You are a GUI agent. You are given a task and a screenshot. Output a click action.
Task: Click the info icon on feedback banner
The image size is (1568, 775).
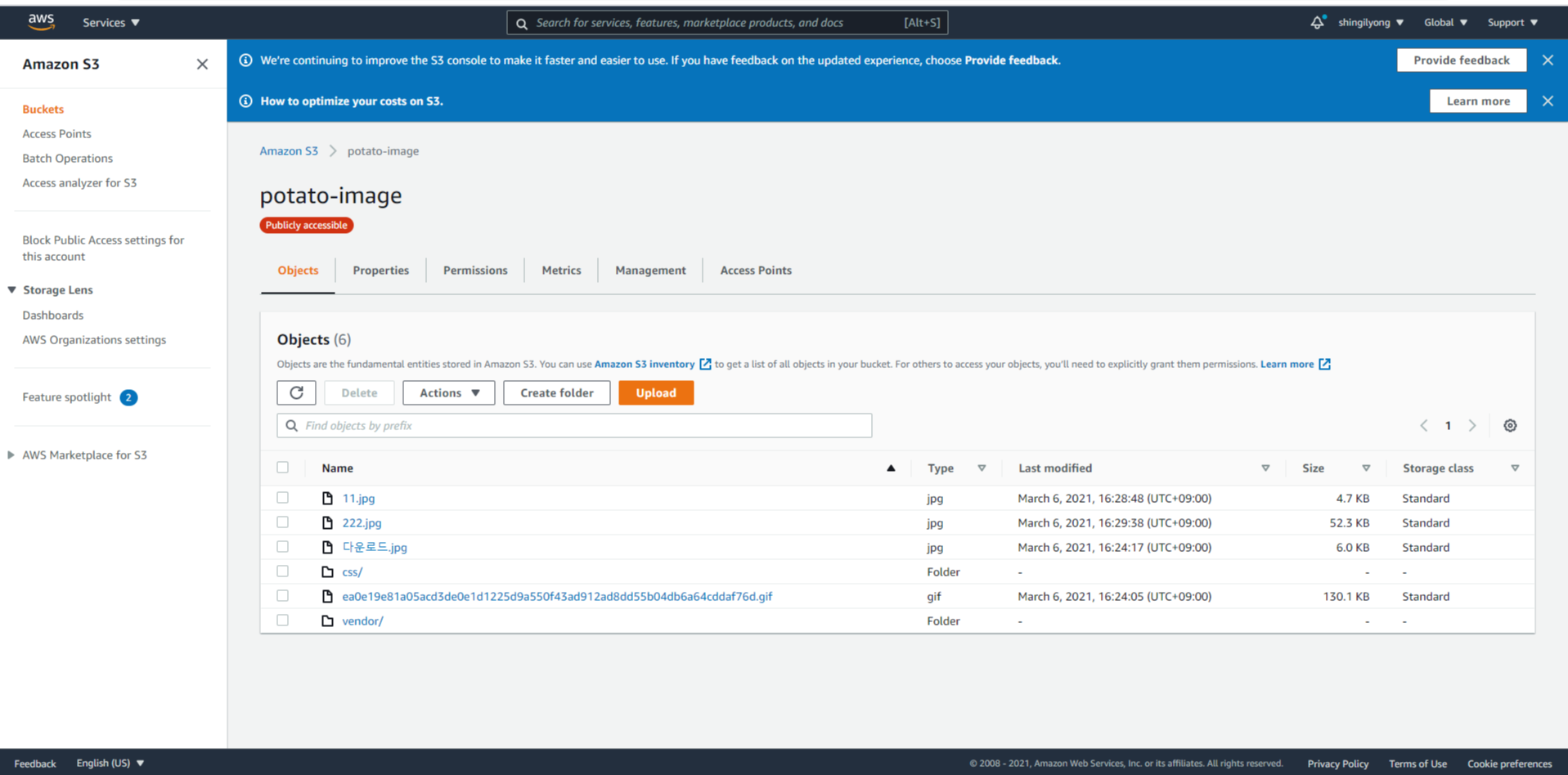[x=245, y=60]
